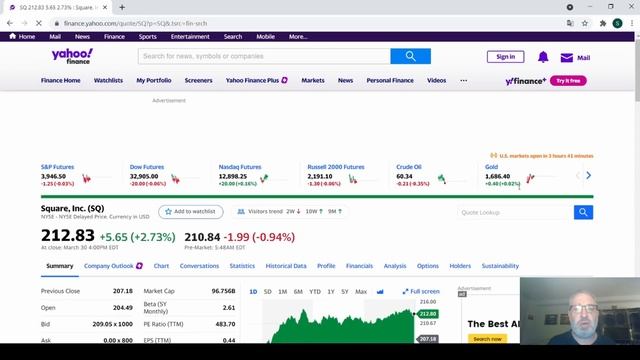Select the YTD chart range
640x360 pixels.
click(x=315, y=291)
